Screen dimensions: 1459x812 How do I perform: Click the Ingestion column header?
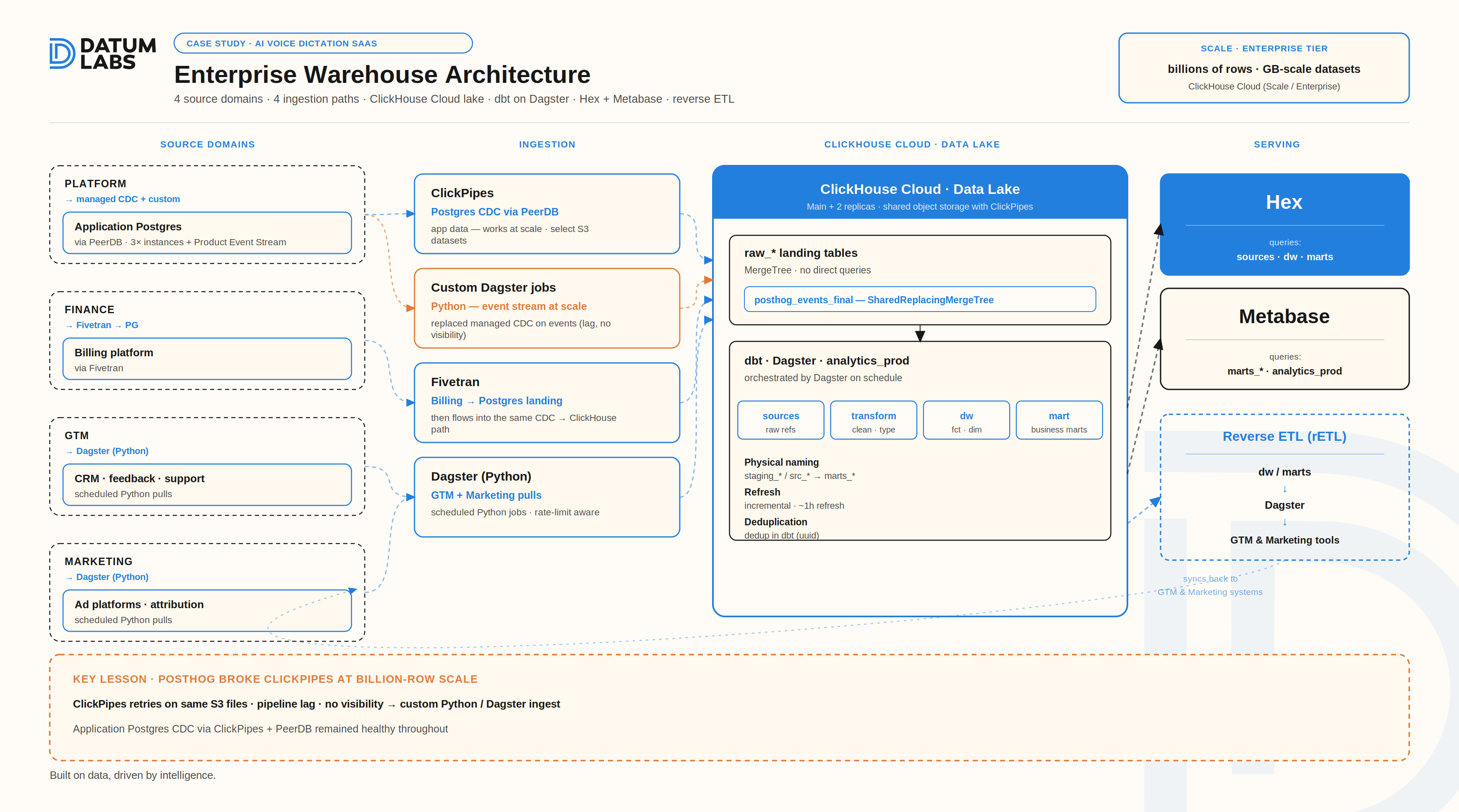(547, 145)
